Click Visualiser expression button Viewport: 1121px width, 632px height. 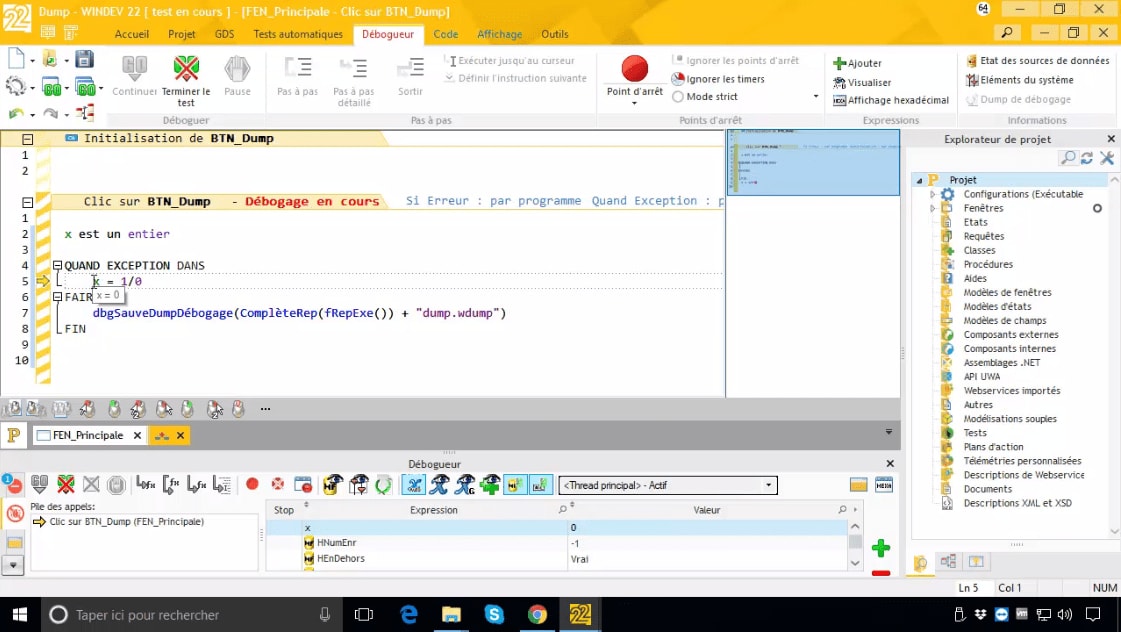coord(862,82)
